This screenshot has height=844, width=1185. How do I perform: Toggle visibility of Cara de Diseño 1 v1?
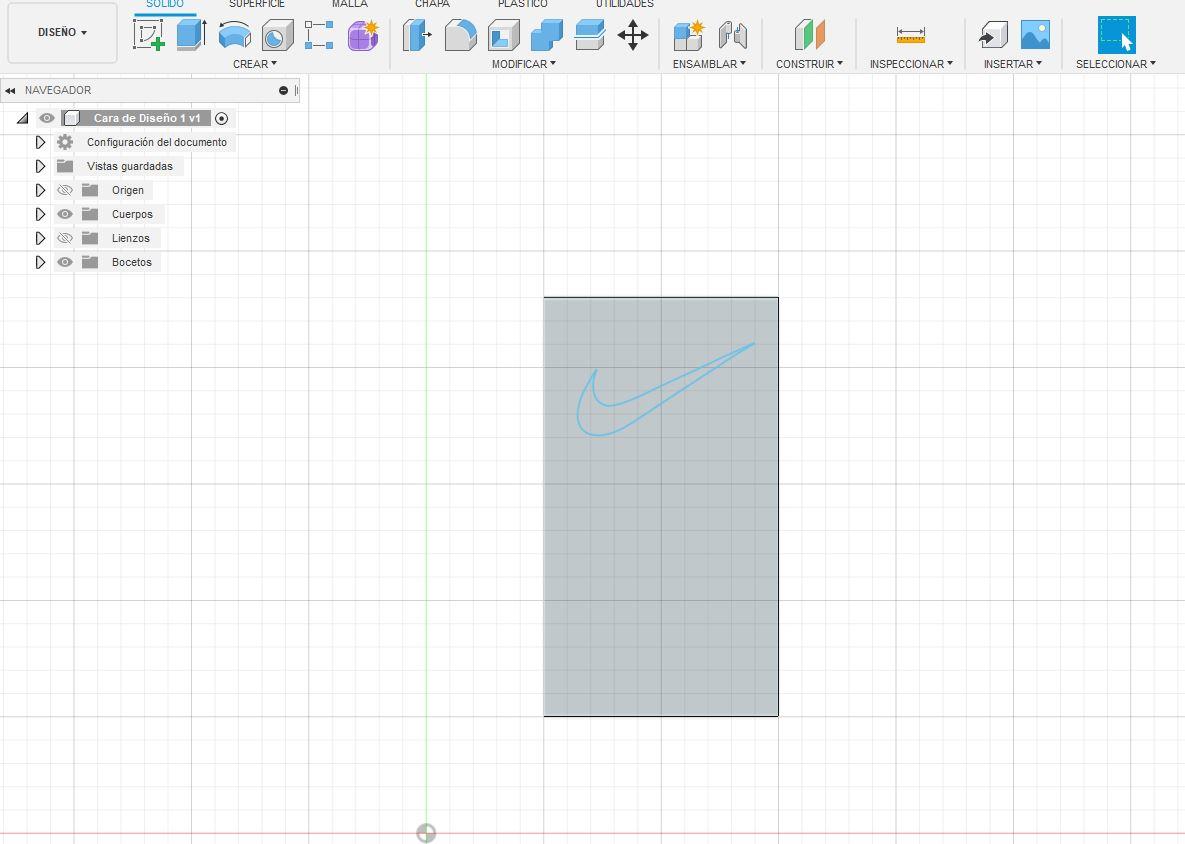click(47, 118)
